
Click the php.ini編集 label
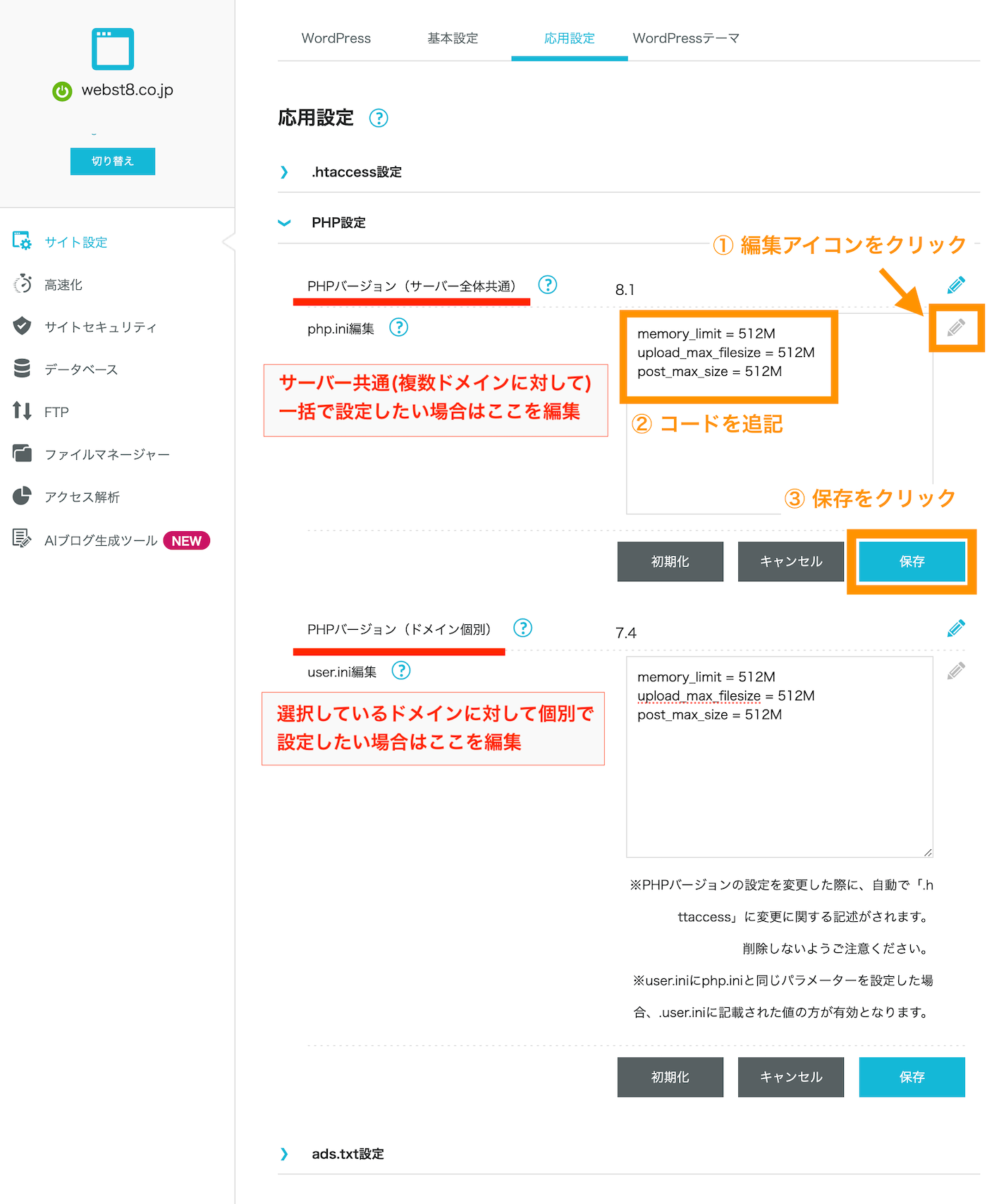coord(341,329)
